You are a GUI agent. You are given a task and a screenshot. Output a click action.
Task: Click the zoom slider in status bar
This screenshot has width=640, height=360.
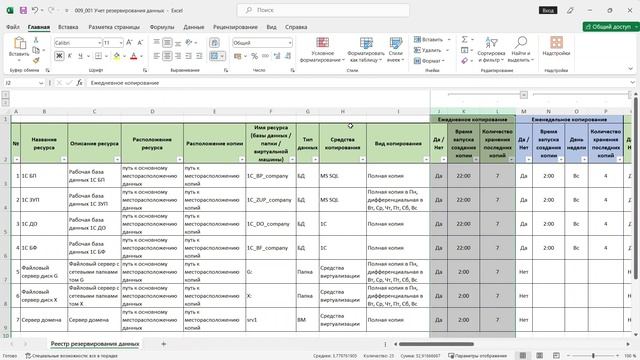point(593,356)
